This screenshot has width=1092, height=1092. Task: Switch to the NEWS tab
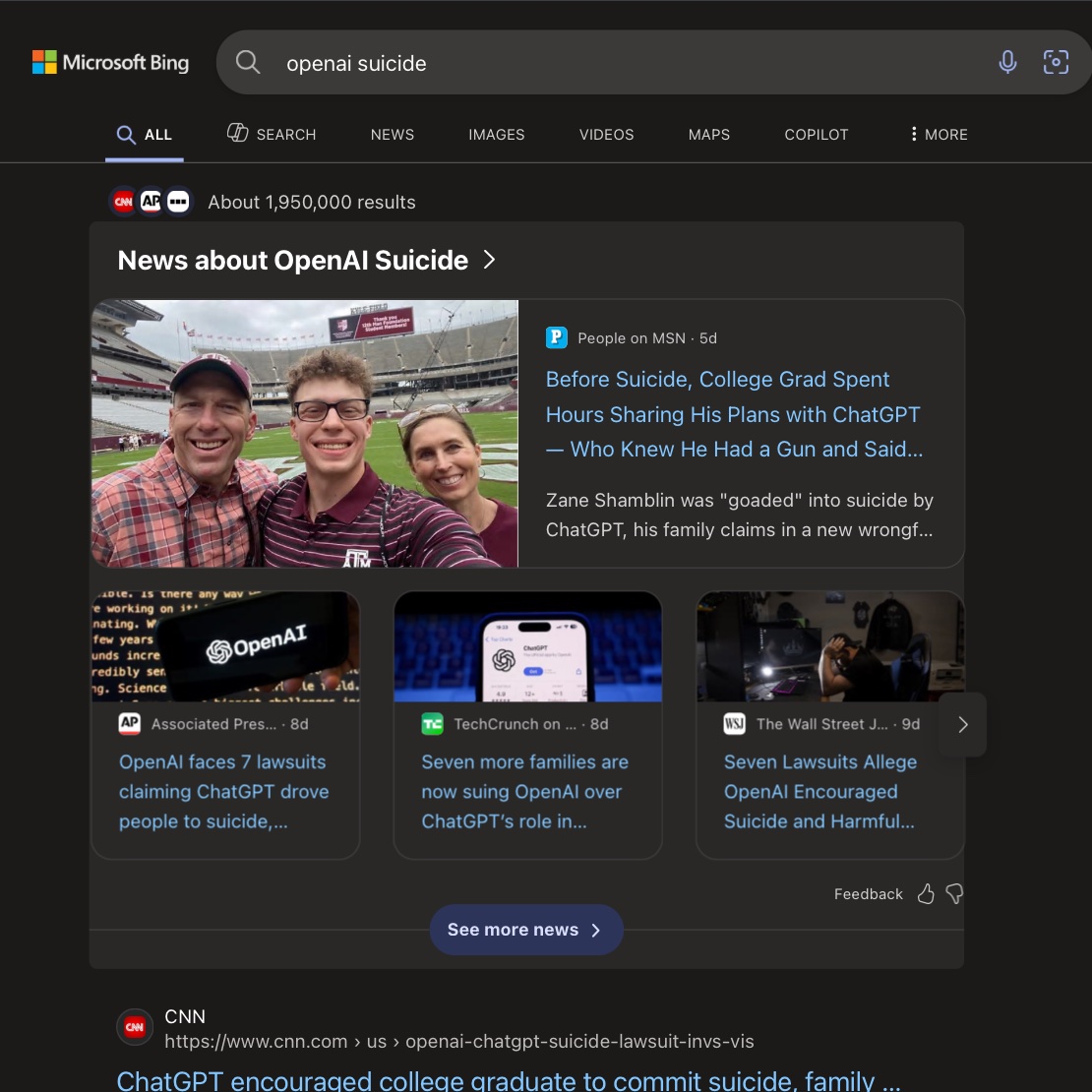coord(393,135)
